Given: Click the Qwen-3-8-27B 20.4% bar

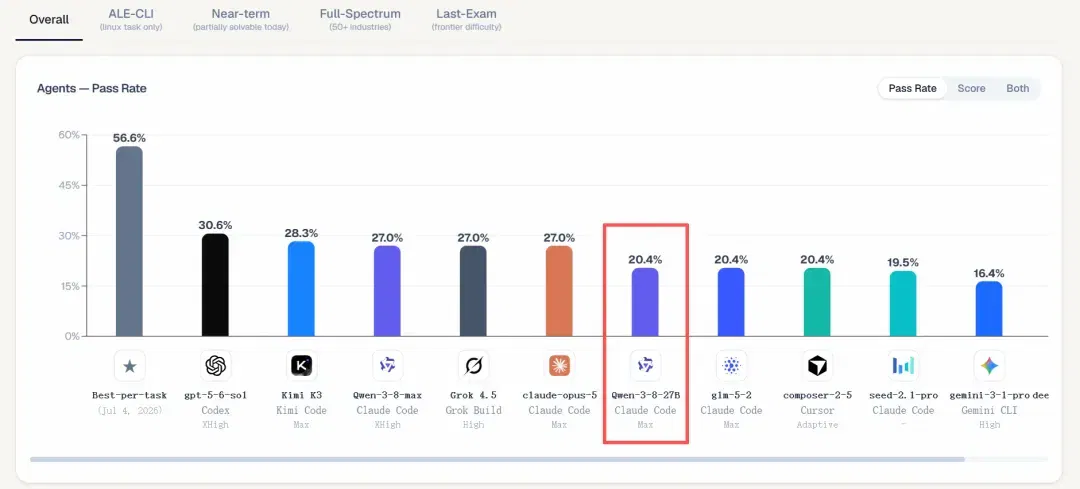Looking at the screenshot, I should [x=645, y=302].
